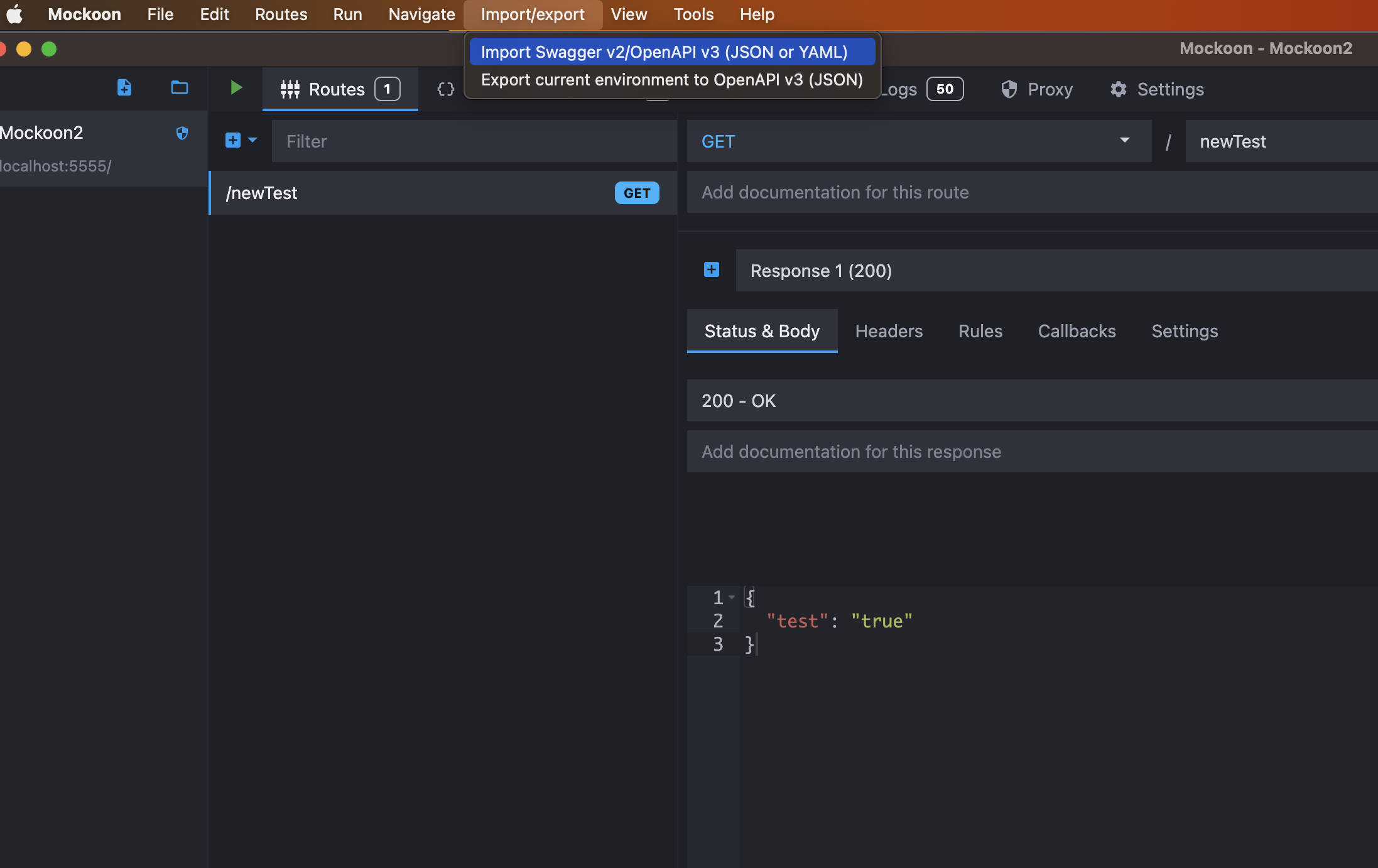The image size is (1378, 868).
Task: Collapse the JSON fold arrow on line 1
Action: coord(732,597)
